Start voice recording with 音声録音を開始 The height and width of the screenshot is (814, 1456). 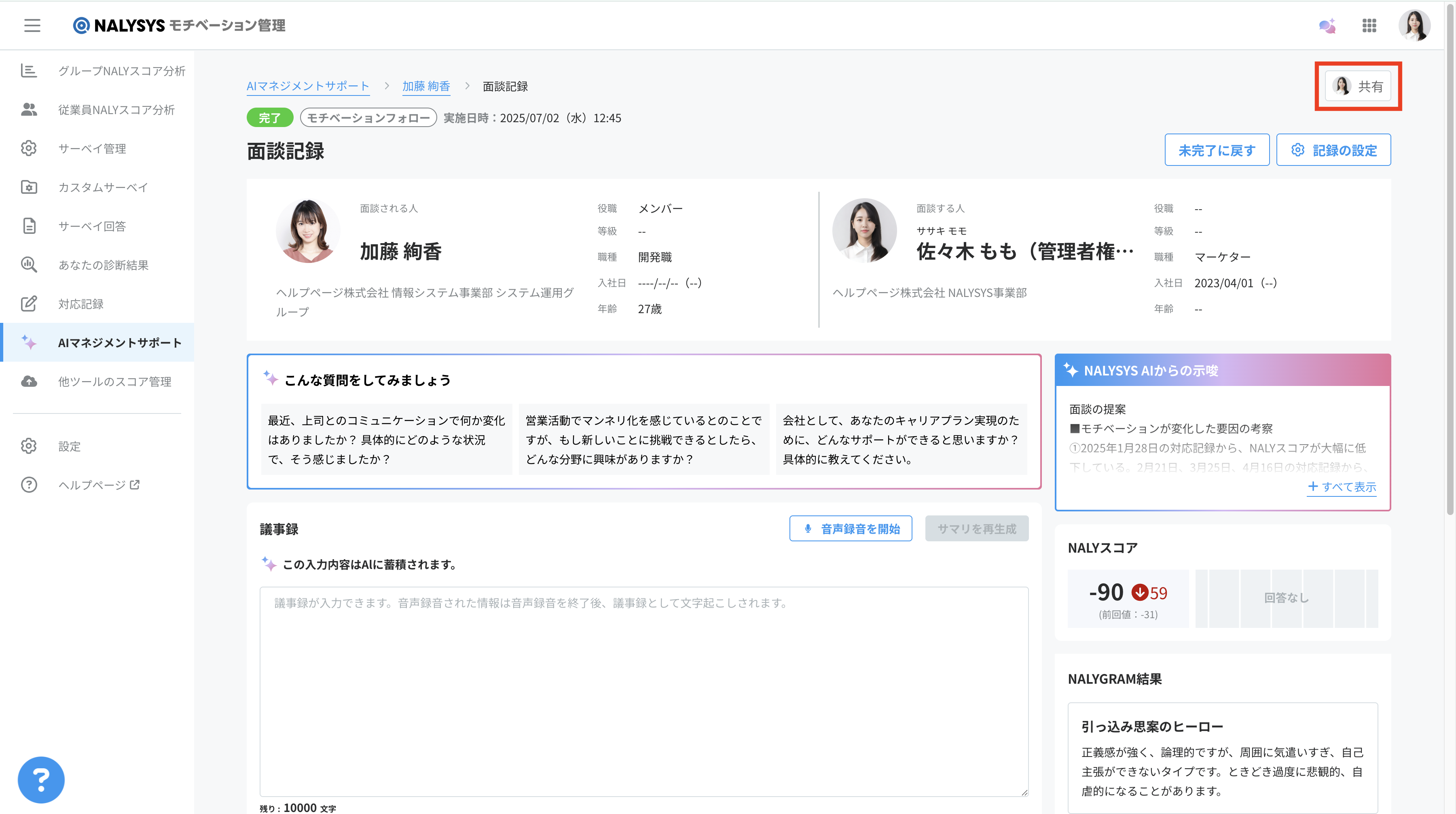(x=851, y=528)
